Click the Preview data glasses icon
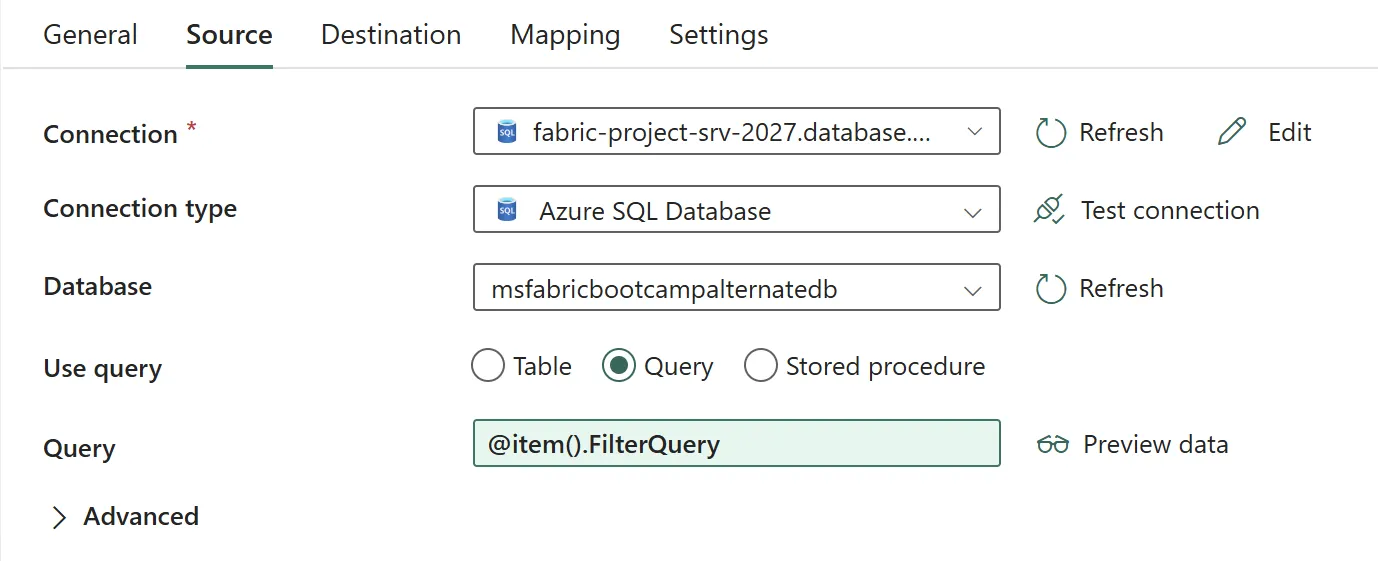This screenshot has height=561, width=1378. coord(1053,445)
